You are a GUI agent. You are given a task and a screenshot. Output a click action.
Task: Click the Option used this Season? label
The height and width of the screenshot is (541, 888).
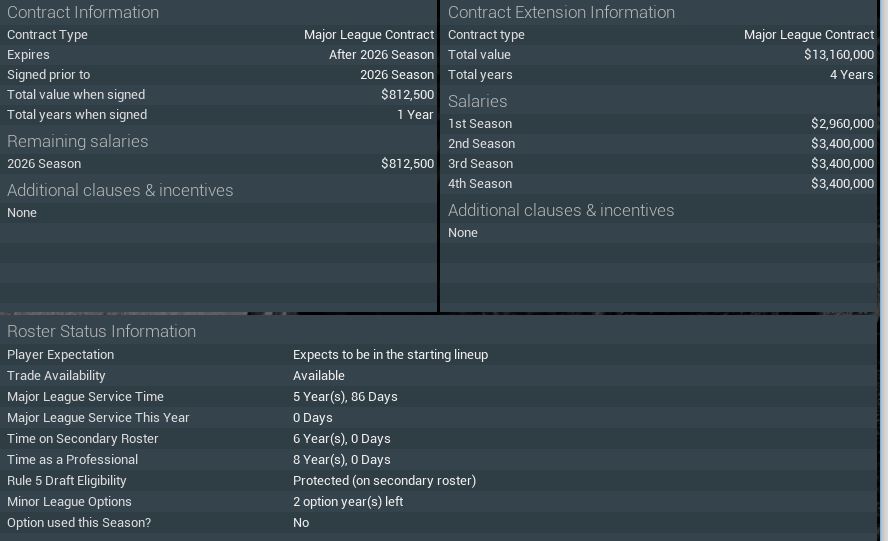(79, 522)
